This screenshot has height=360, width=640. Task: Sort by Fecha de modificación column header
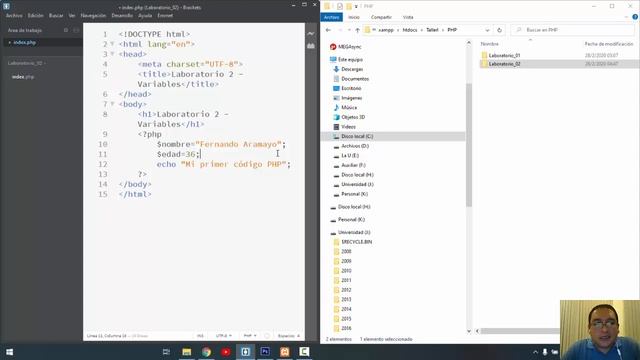click(609, 44)
